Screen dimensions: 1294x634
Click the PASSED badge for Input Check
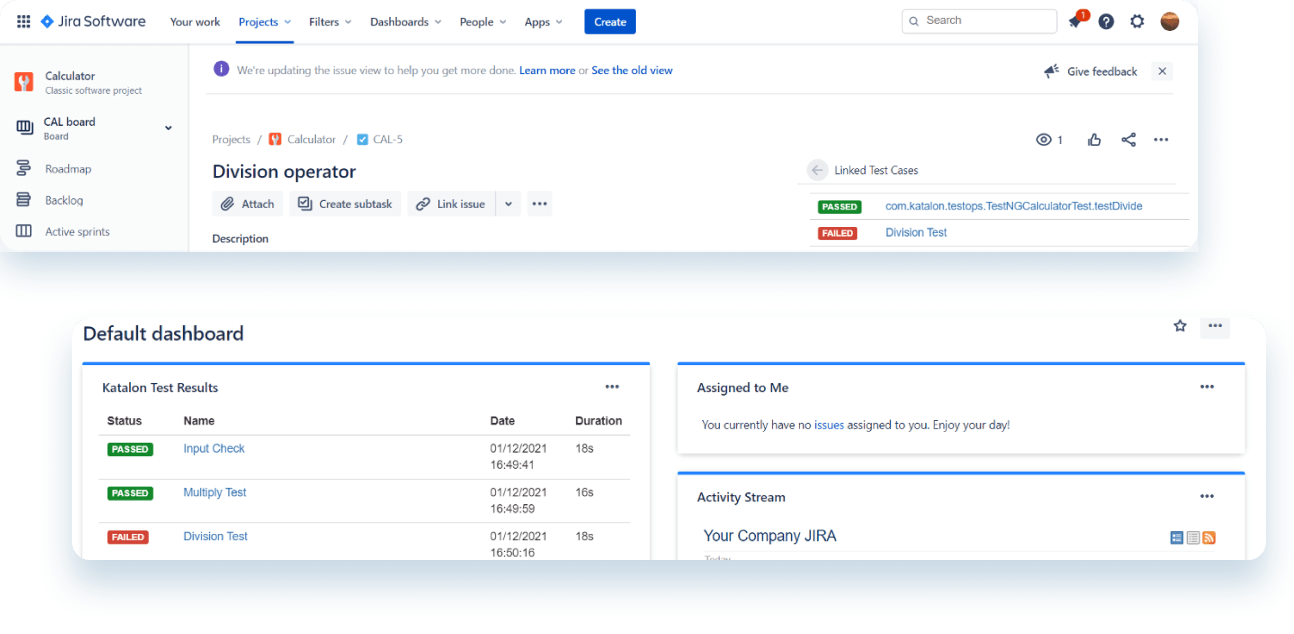pos(130,450)
